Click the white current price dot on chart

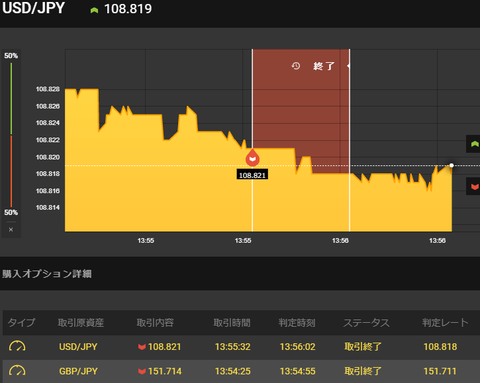click(x=451, y=165)
